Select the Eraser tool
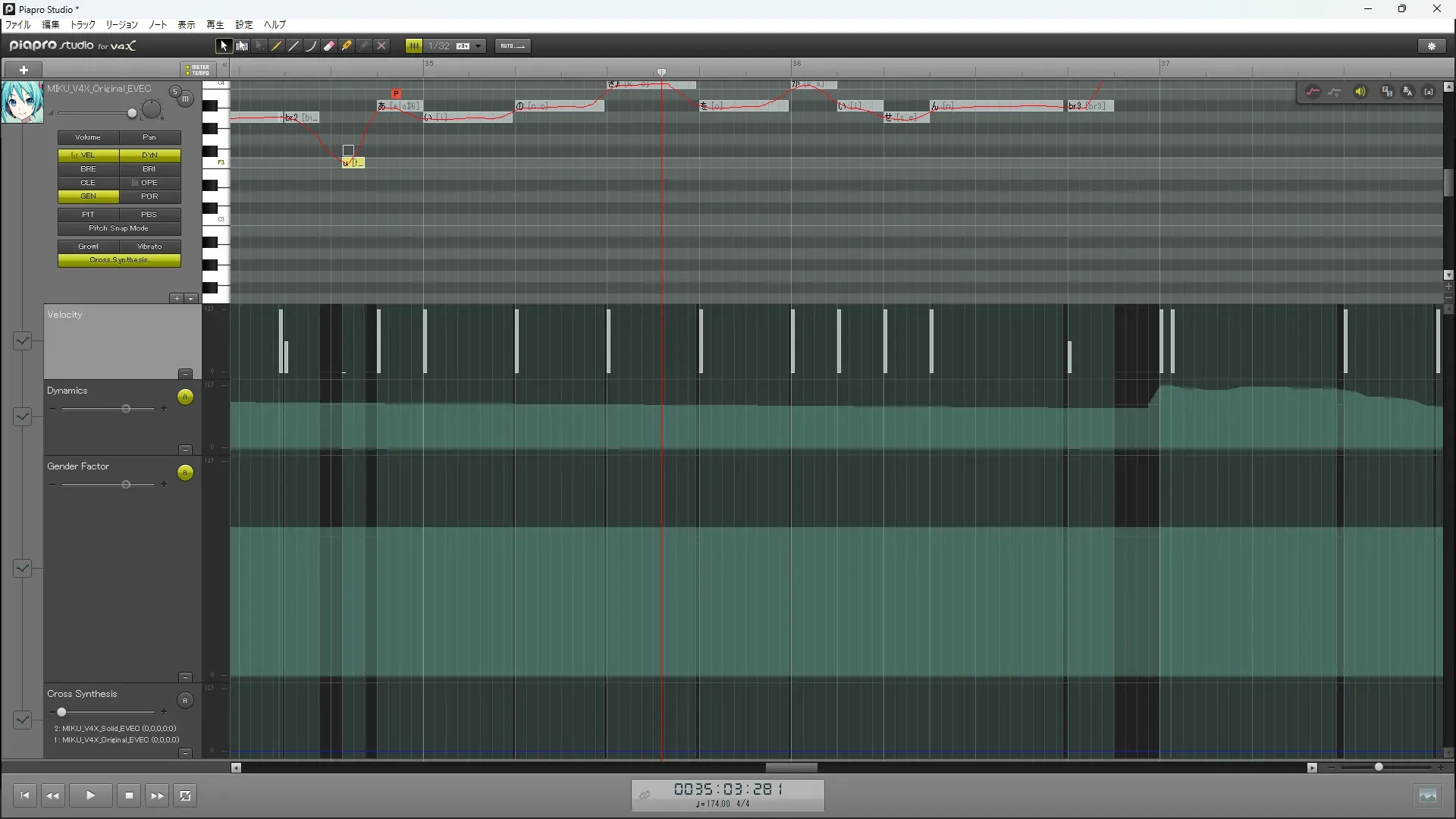 tap(329, 46)
